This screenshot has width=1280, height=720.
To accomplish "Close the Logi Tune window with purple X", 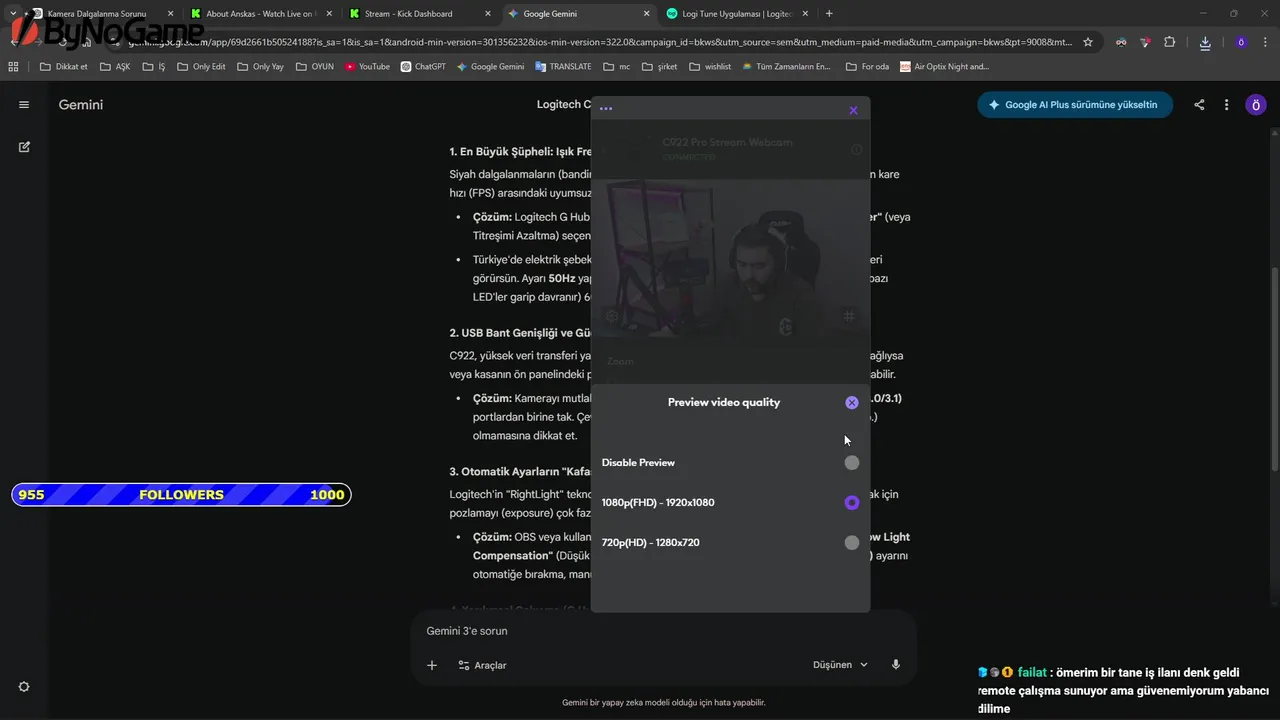I will pyautogui.click(x=853, y=110).
